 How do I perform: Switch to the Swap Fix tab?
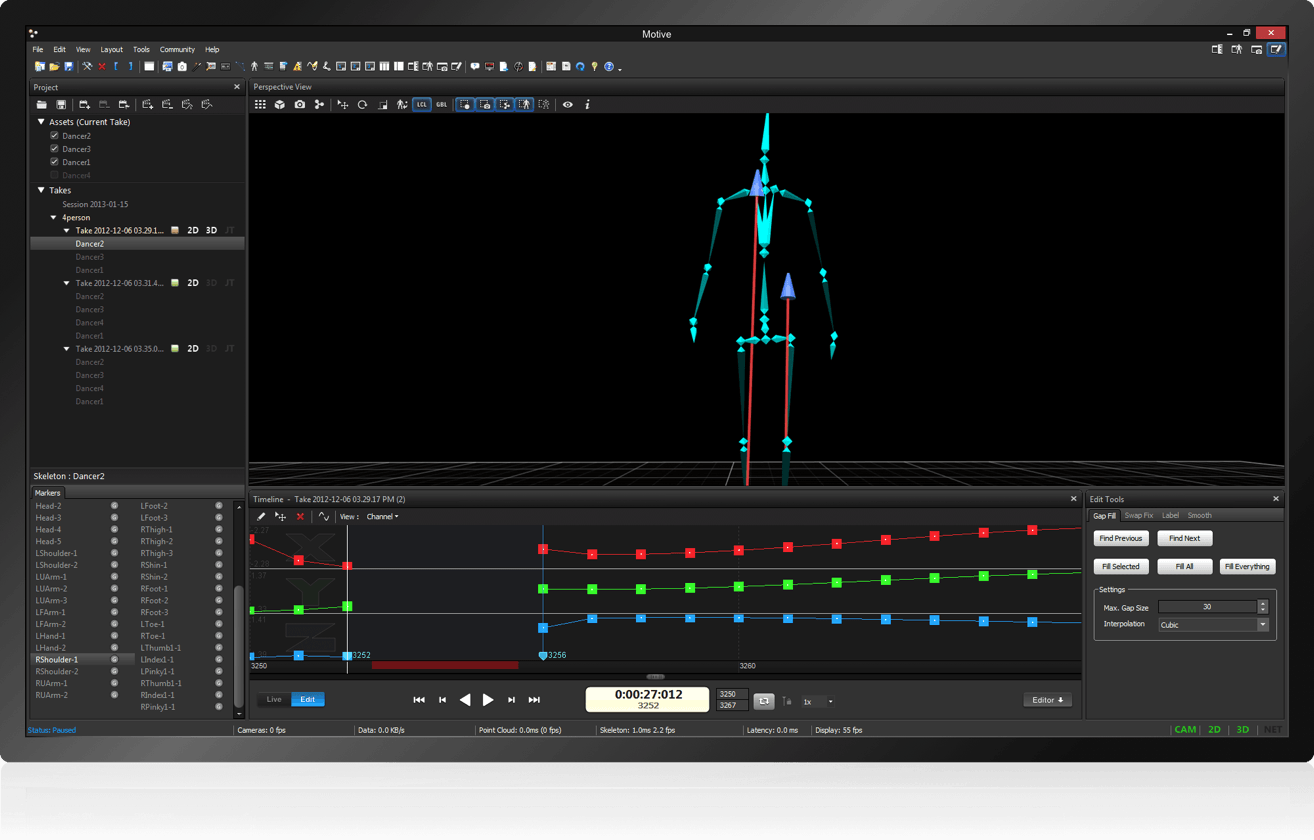1138,516
